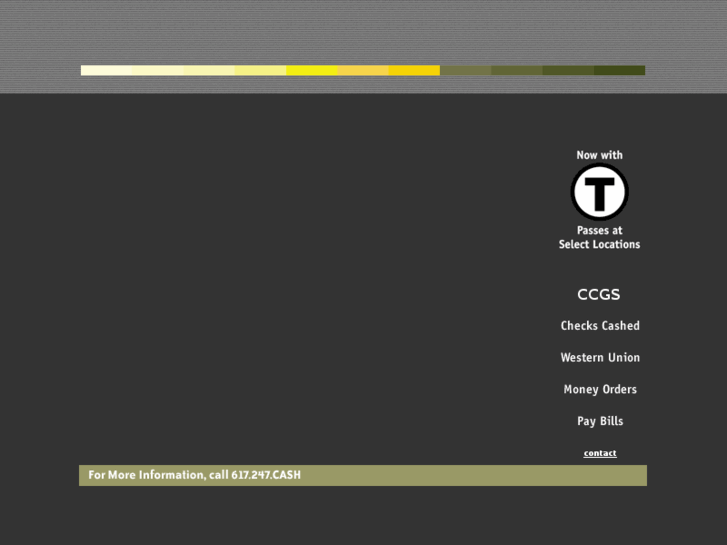
Task: Go to the Pay Bills menu item
Action: click(600, 421)
